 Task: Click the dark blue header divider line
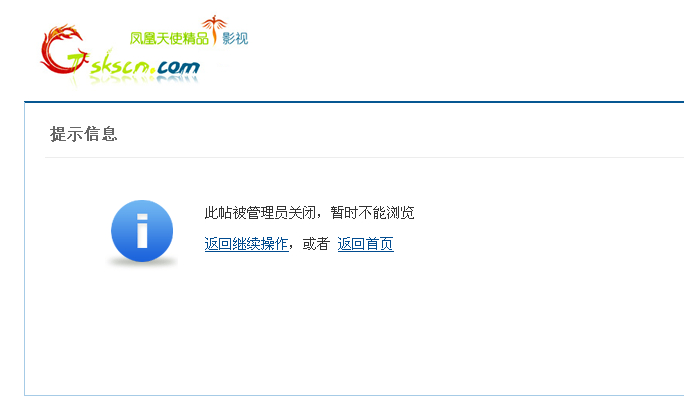[x=354, y=102]
